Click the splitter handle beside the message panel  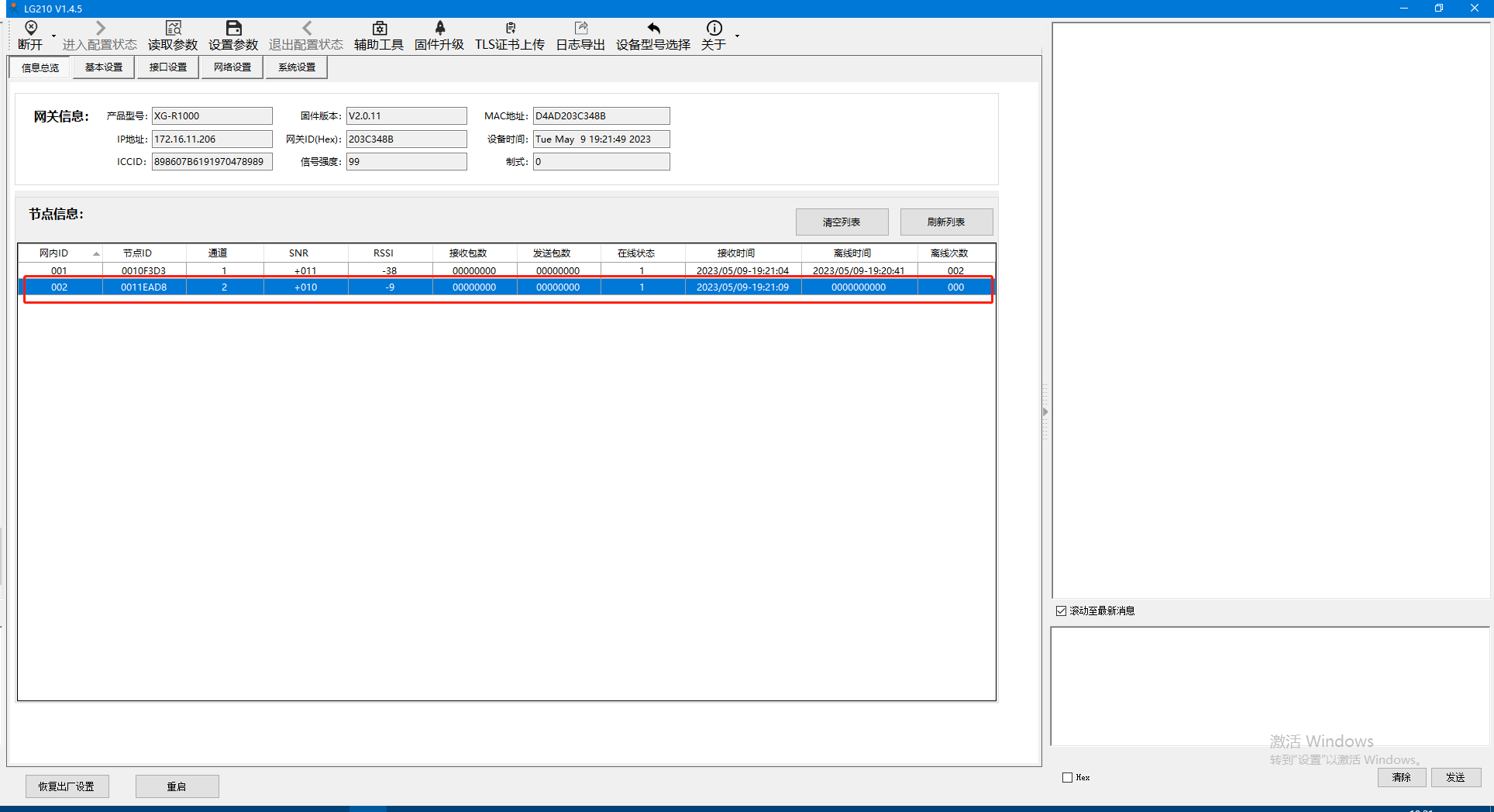coord(1045,412)
